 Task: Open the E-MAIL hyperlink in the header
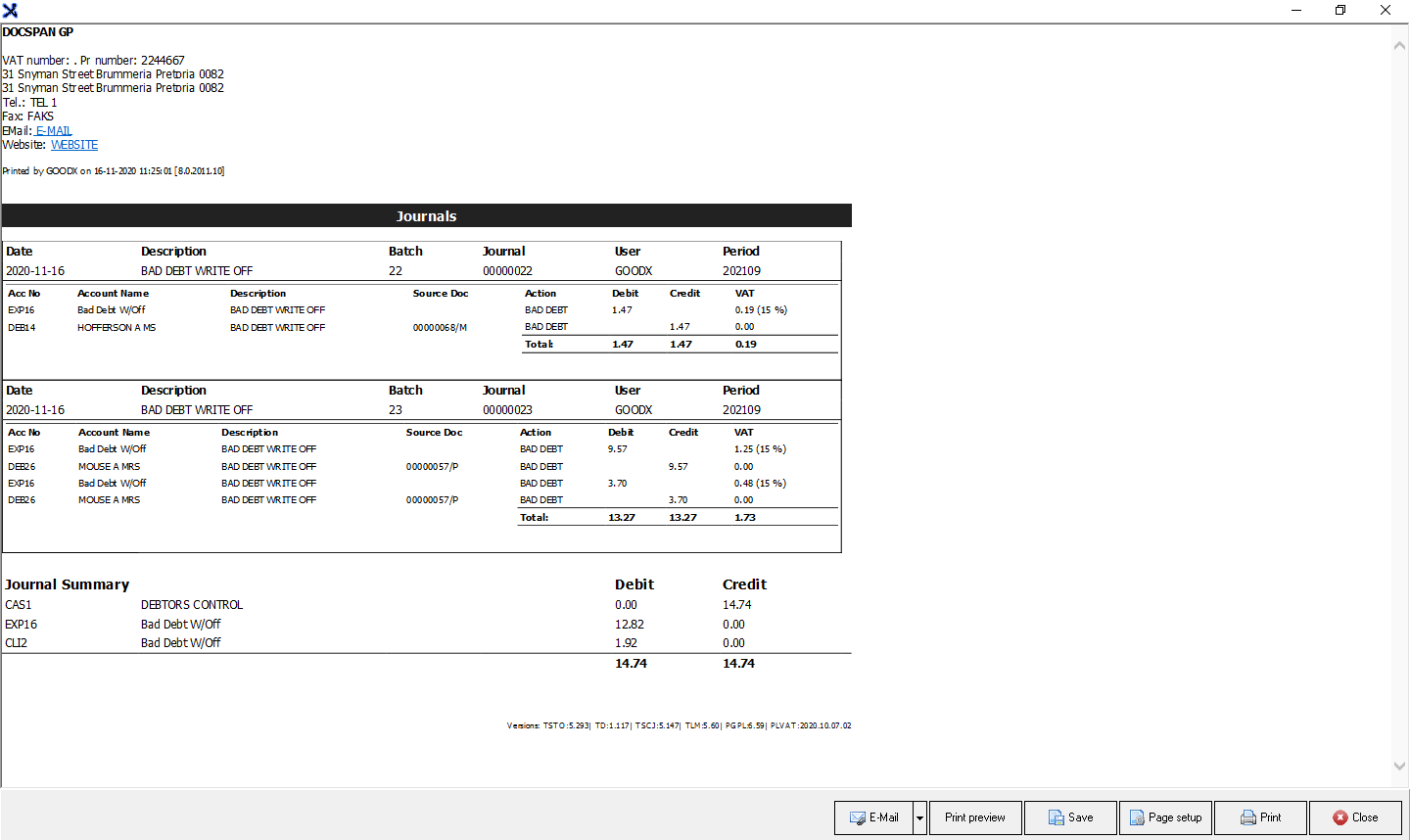[x=54, y=131]
